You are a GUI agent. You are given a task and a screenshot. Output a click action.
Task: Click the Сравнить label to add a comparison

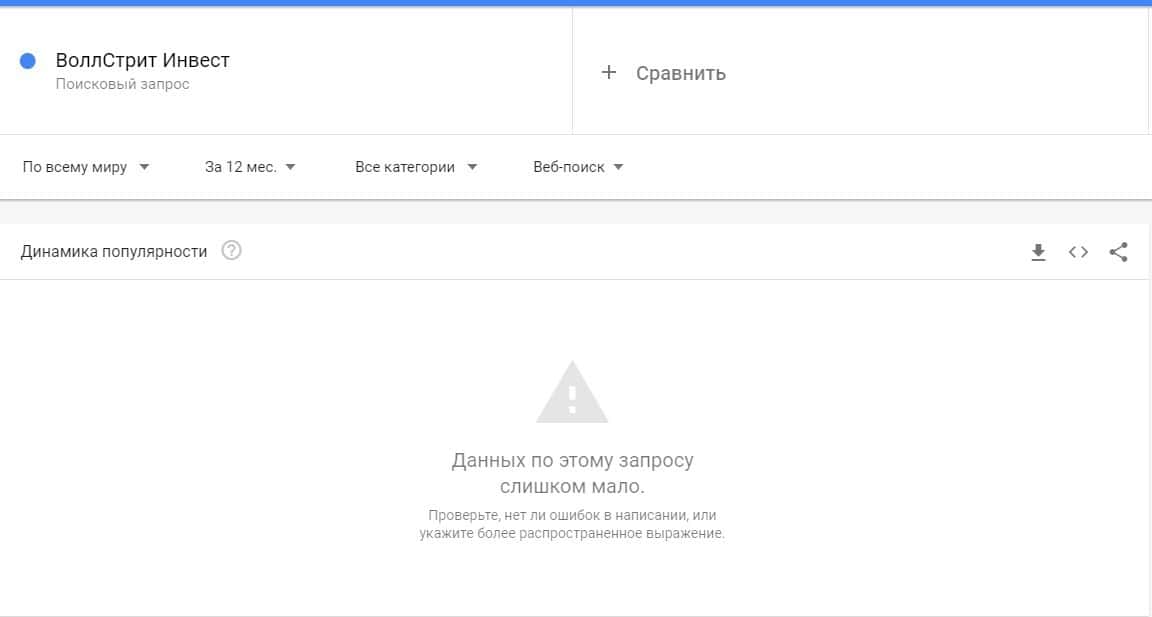pos(681,73)
